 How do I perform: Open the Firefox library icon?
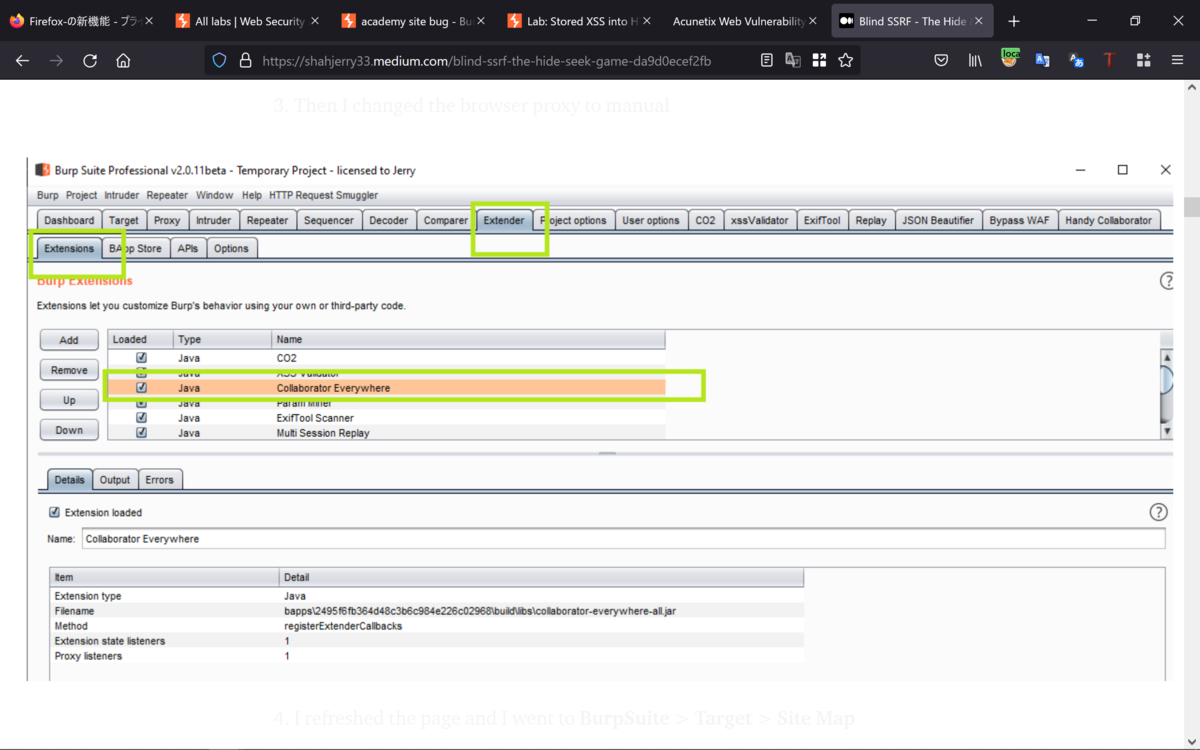[x=975, y=61]
